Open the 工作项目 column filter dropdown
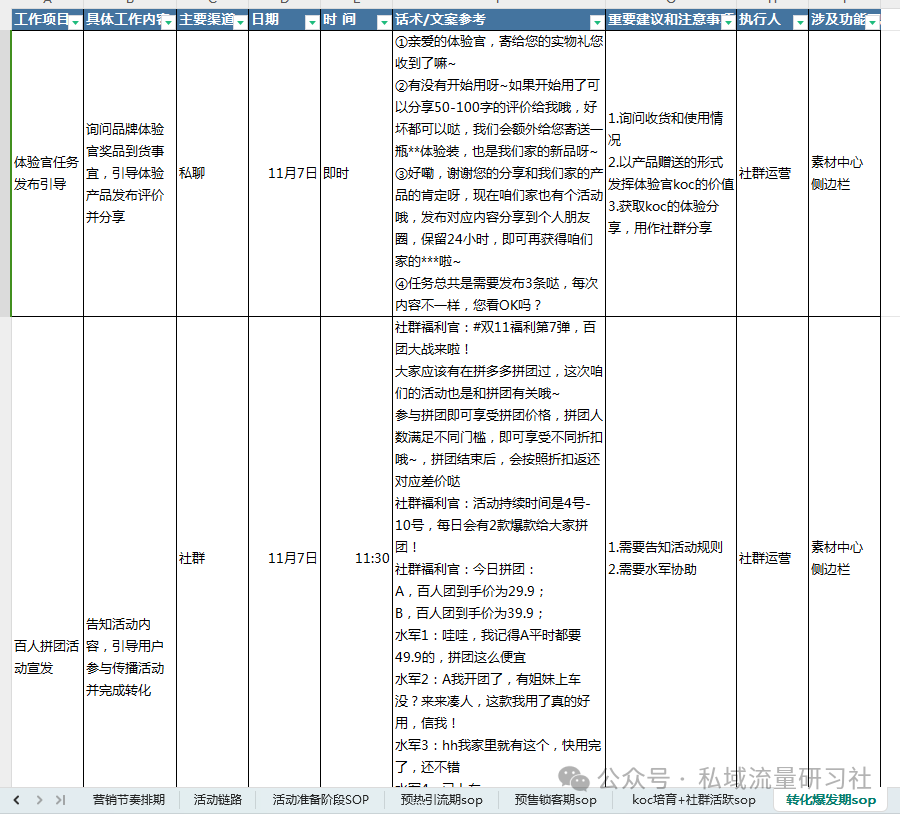Image resolution: width=900 pixels, height=814 pixels. [75, 22]
